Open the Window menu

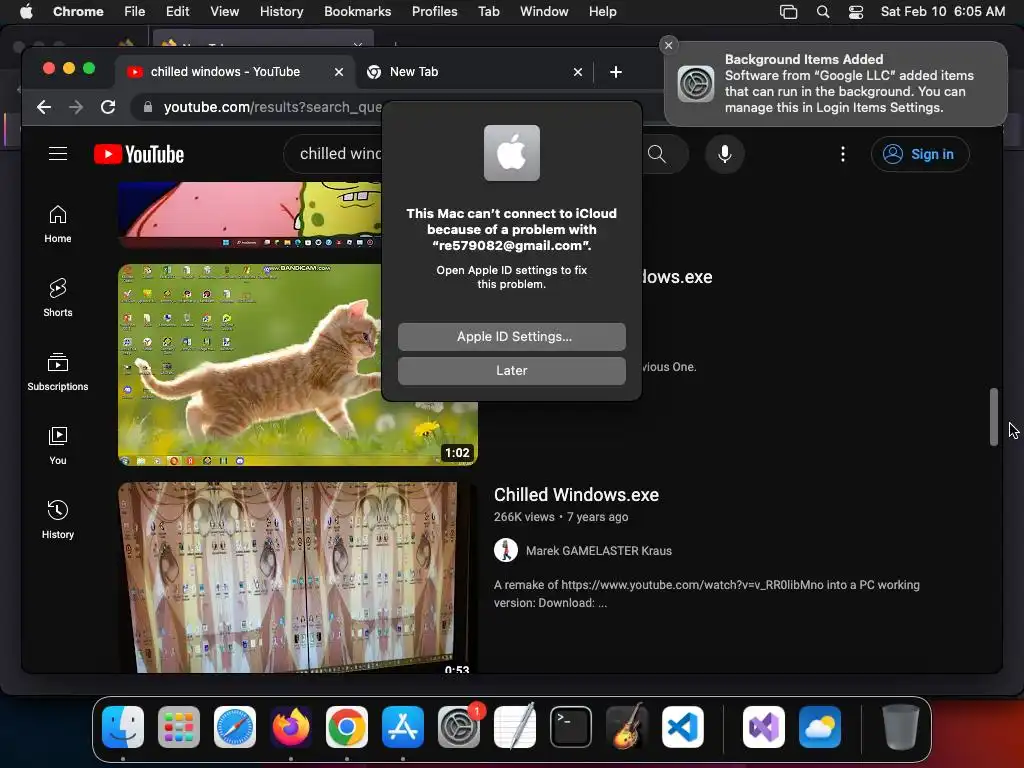point(544,11)
